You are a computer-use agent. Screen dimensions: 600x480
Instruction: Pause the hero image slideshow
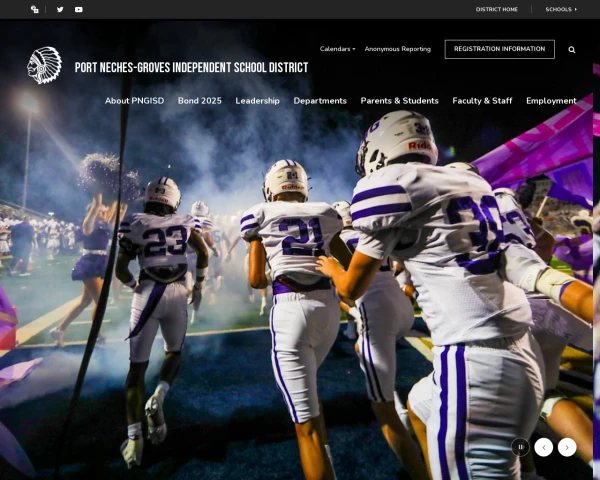click(520, 447)
